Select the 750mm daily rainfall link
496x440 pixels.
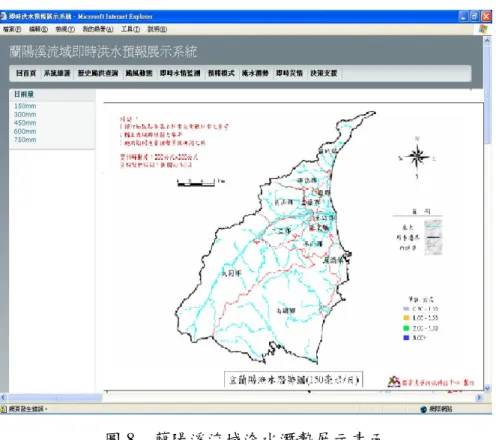point(25,140)
